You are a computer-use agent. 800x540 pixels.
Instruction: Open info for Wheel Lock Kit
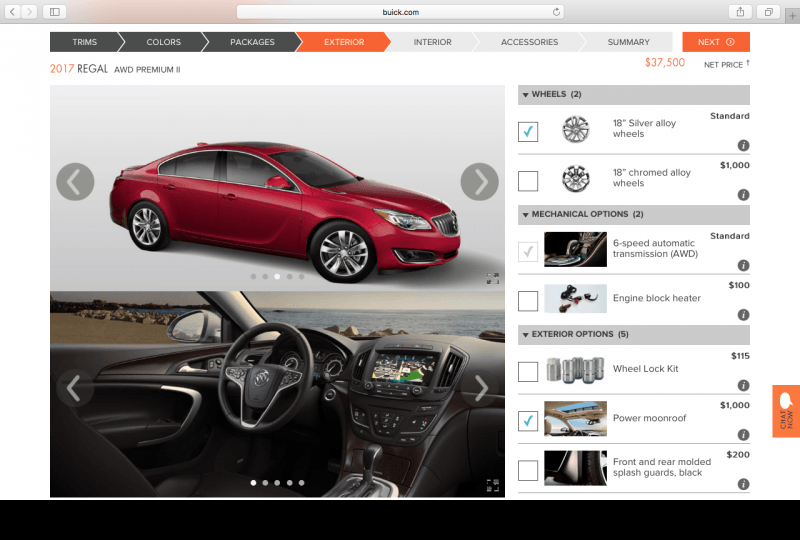pos(743,385)
